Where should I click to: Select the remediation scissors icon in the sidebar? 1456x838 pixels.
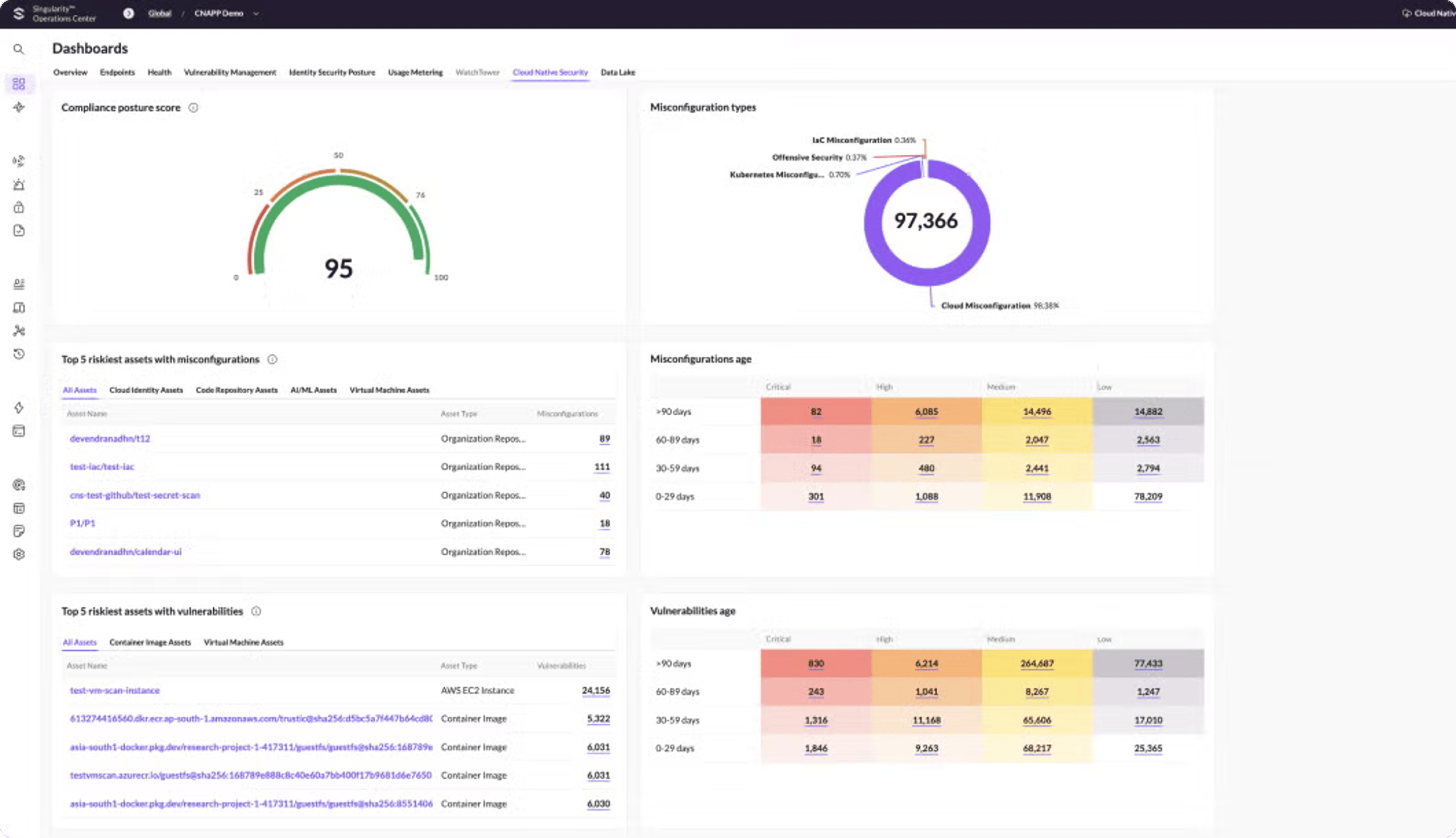pos(19,331)
